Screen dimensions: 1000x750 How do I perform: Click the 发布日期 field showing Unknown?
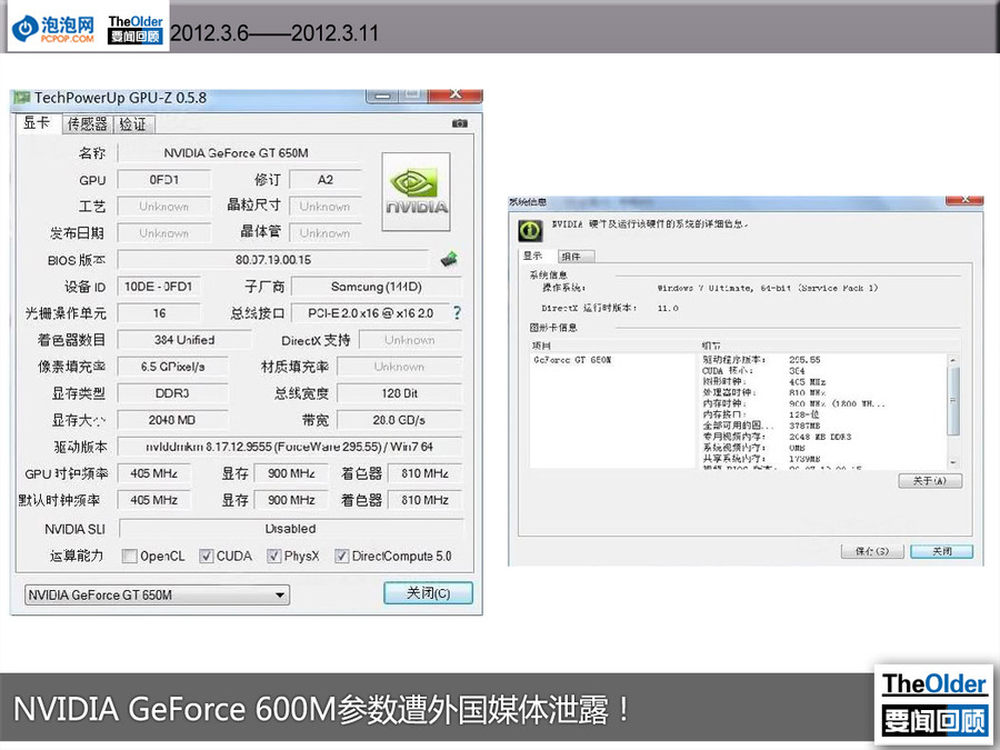coord(164,233)
